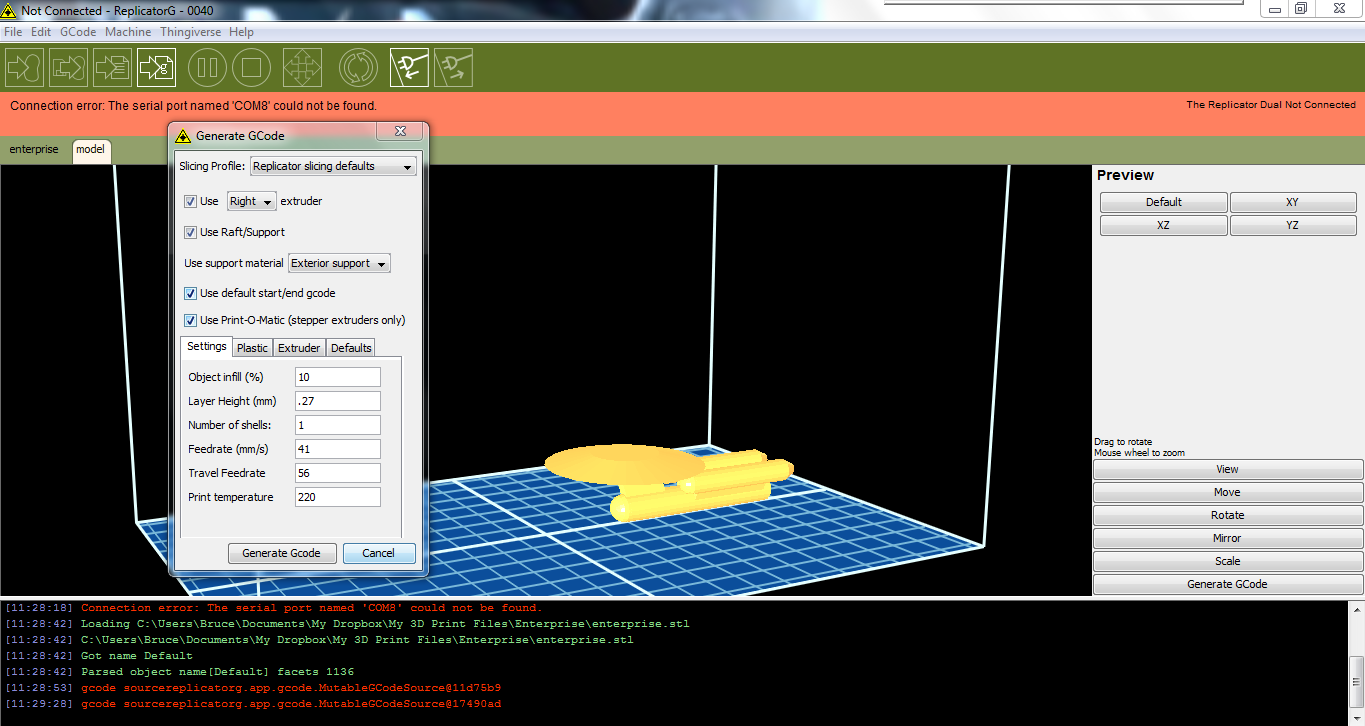Image resolution: width=1365 pixels, height=726 pixels.
Task: Open the Right extruder dropdown
Action: click(252, 201)
